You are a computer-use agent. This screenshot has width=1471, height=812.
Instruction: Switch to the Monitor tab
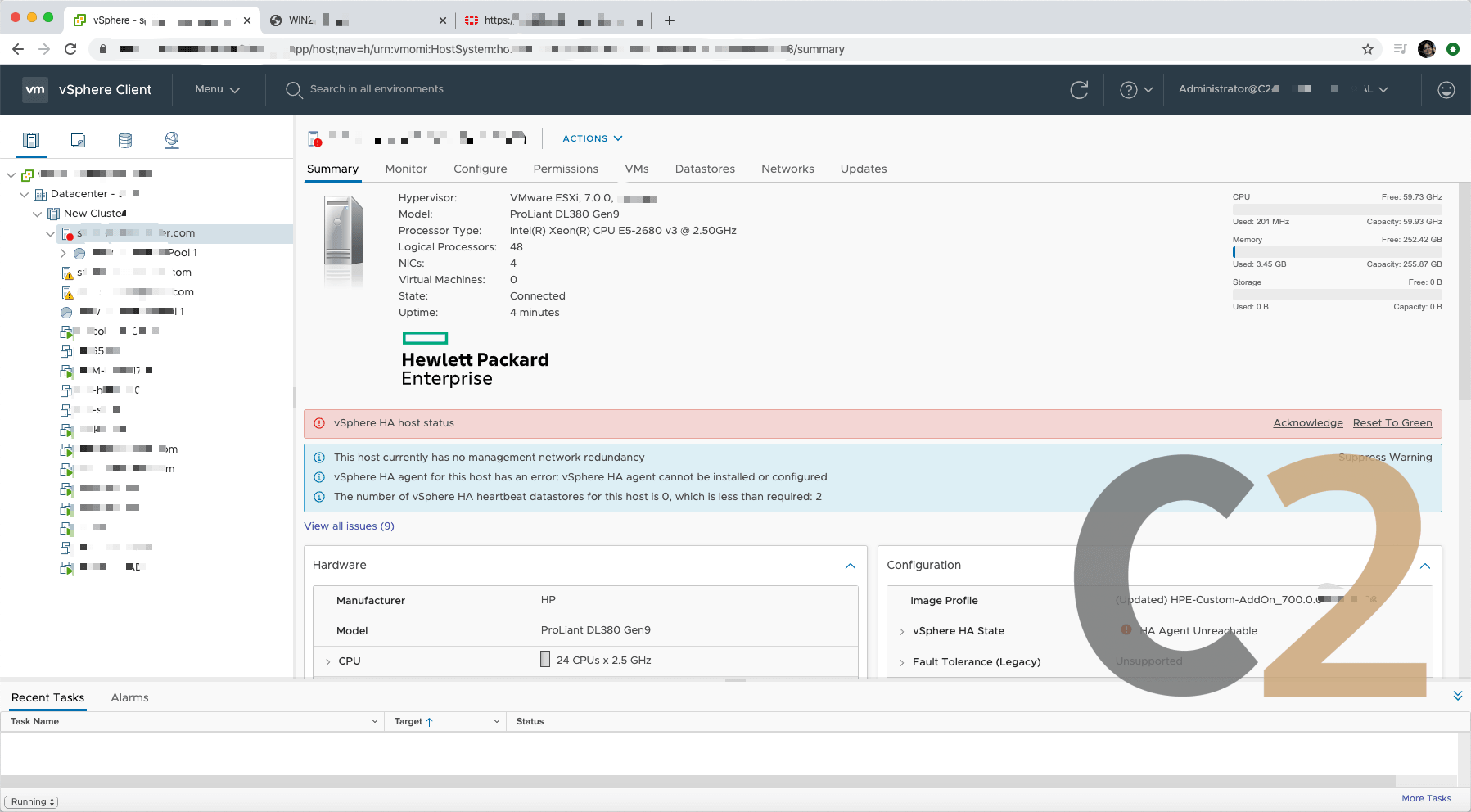pyautogui.click(x=406, y=169)
